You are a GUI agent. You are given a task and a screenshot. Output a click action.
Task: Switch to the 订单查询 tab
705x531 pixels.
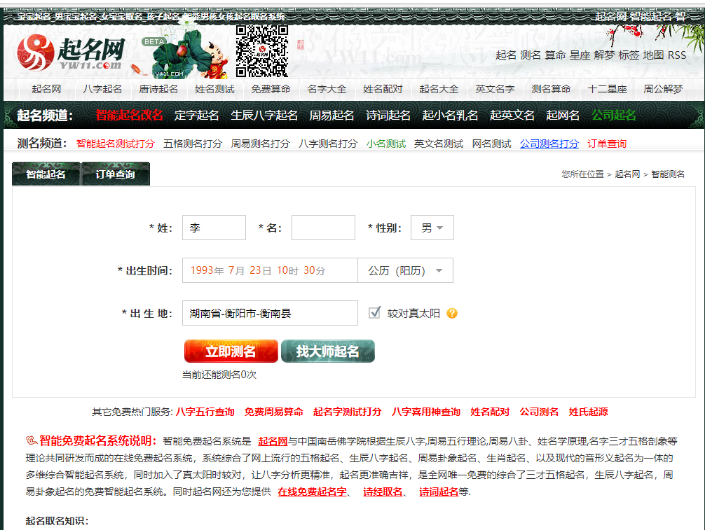(115, 174)
